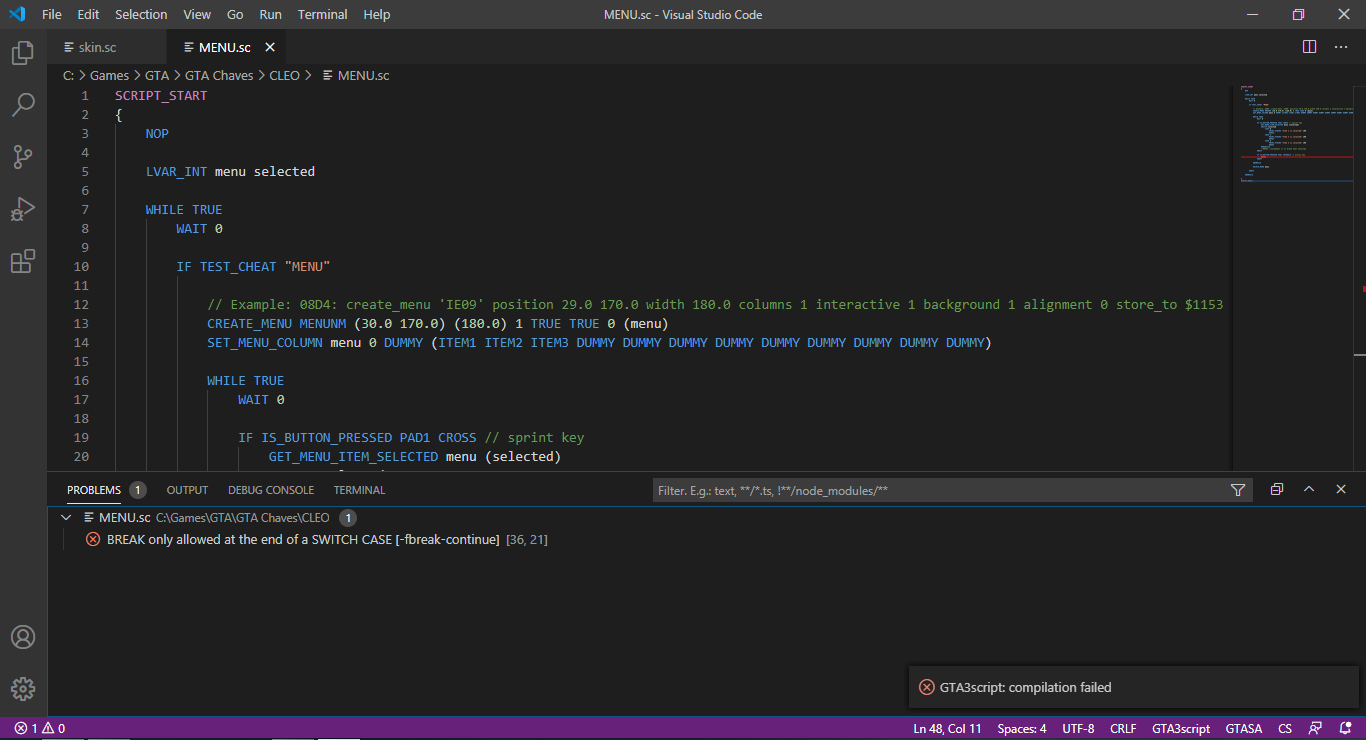Open the Terminal menu
This screenshot has height=740, width=1366.
click(x=323, y=14)
